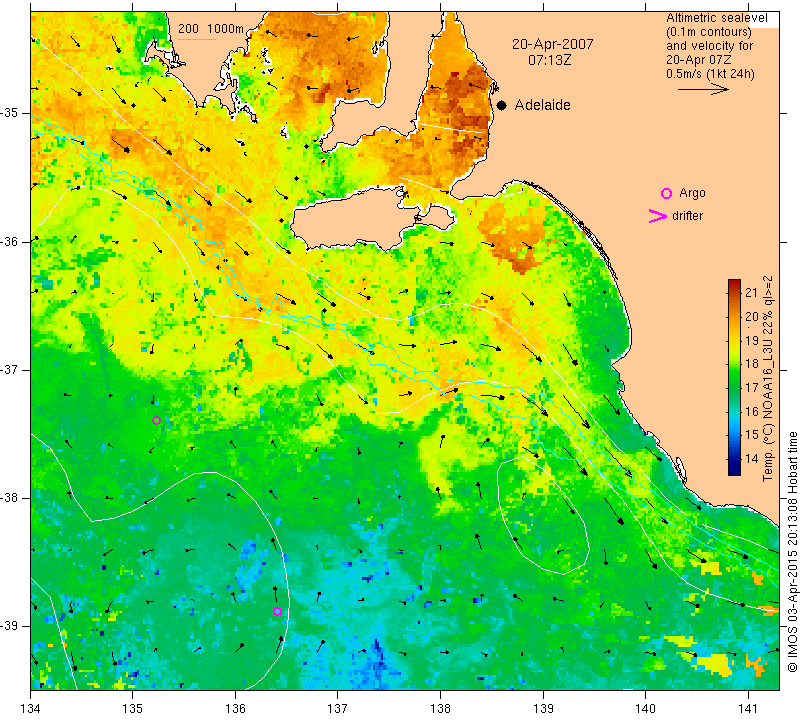Click the Argo float marker near 135.2E 37.4S
This screenshot has width=800, height=720.
pos(157,420)
